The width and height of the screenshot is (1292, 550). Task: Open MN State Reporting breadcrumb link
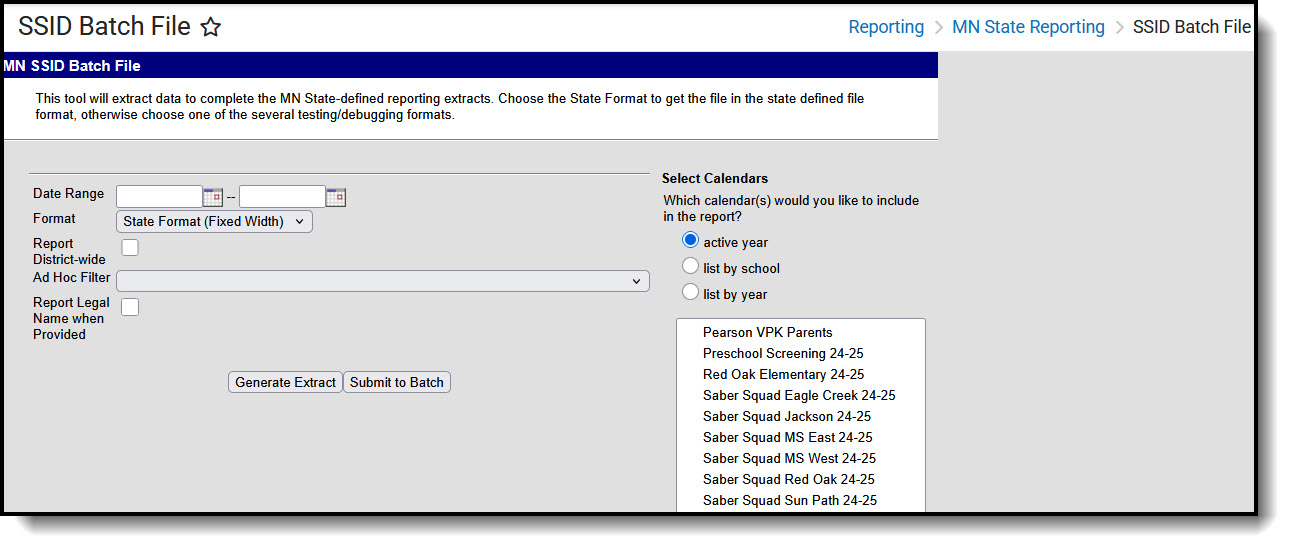point(1028,27)
